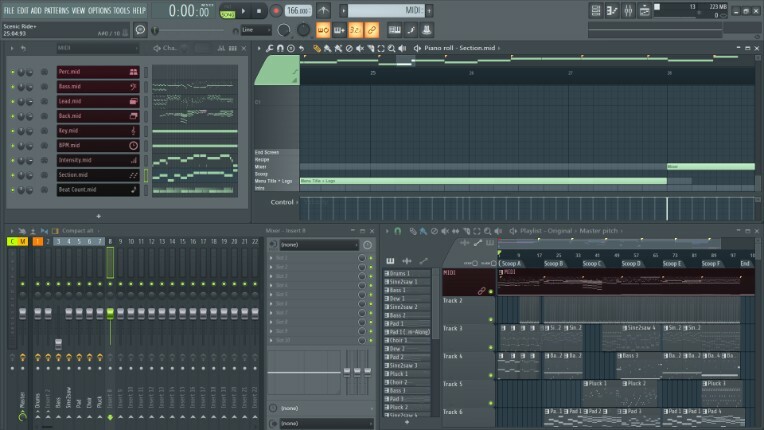This screenshot has width=764, height=430.
Task: Click the Stop button in transport
Action: tap(259, 11)
